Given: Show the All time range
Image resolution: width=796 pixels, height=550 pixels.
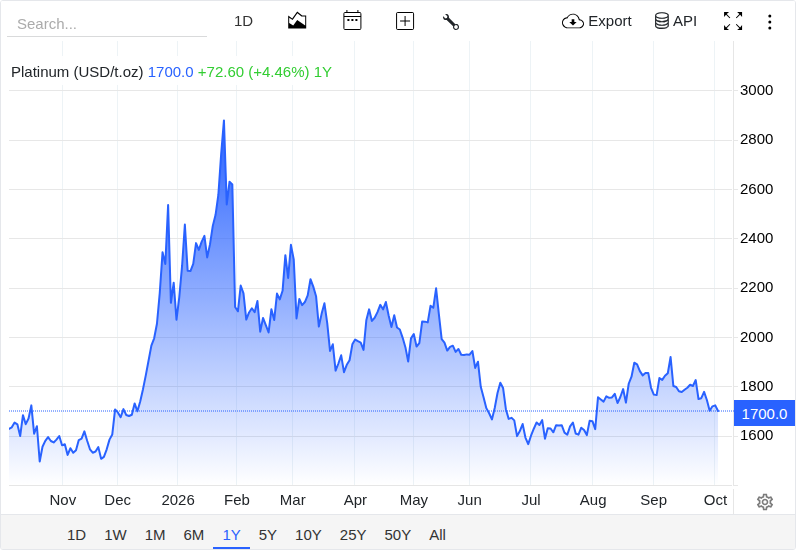Looking at the screenshot, I should pos(437,535).
